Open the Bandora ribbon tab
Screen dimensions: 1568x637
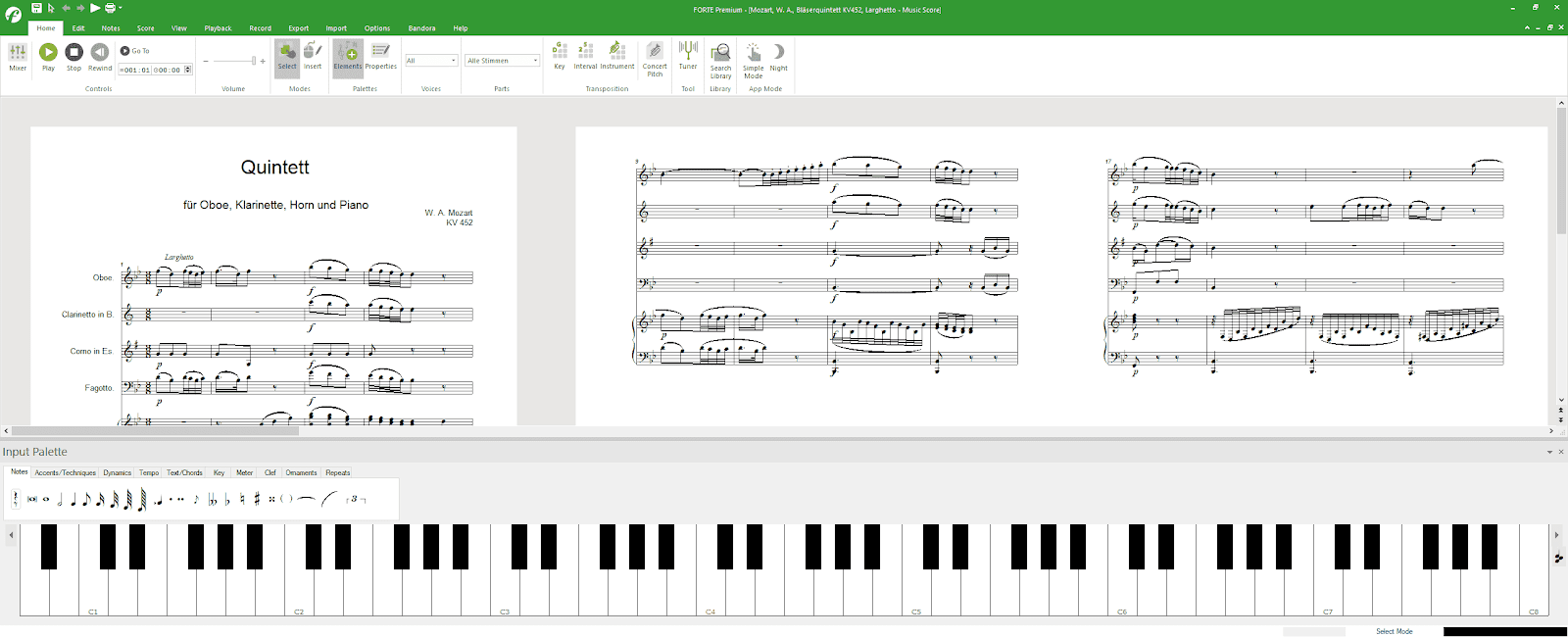coord(421,28)
